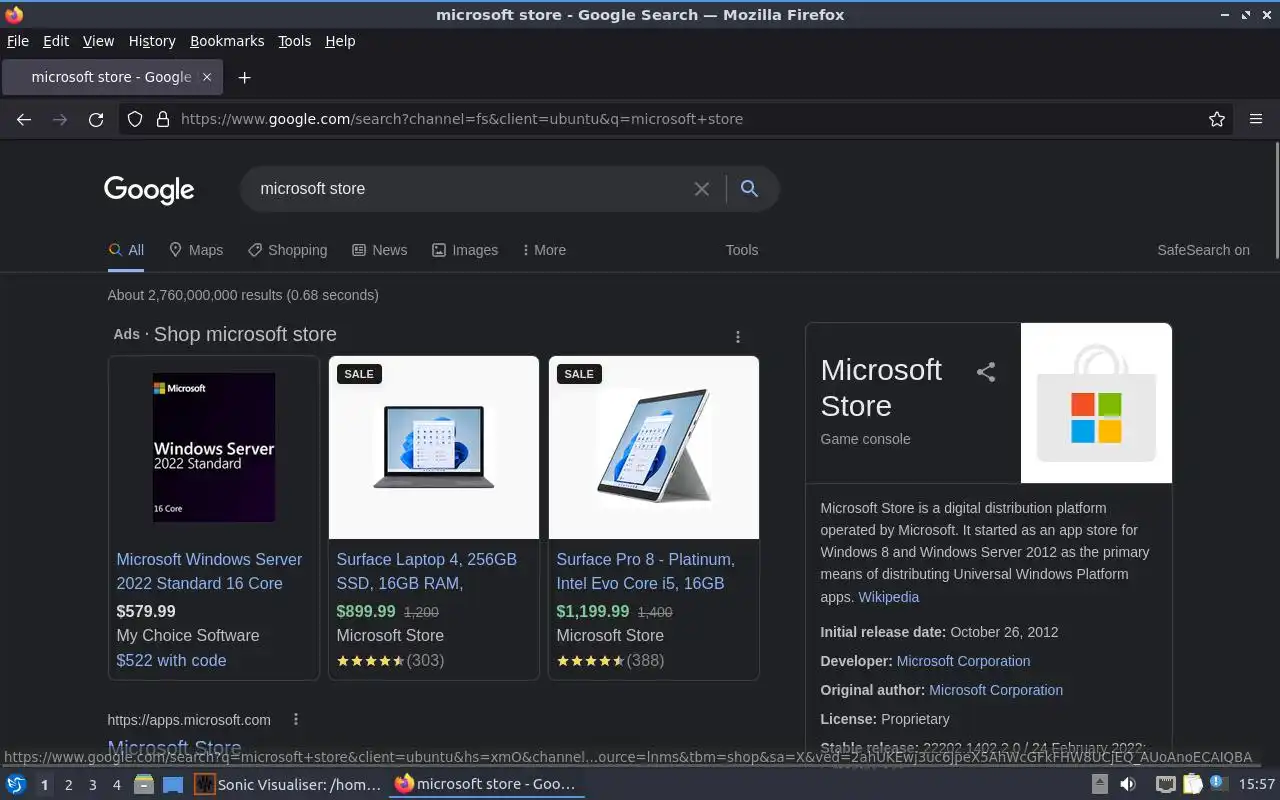Open the Bookmarks menu
This screenshot has height=800, width=1280.
(x=227, y=41)
